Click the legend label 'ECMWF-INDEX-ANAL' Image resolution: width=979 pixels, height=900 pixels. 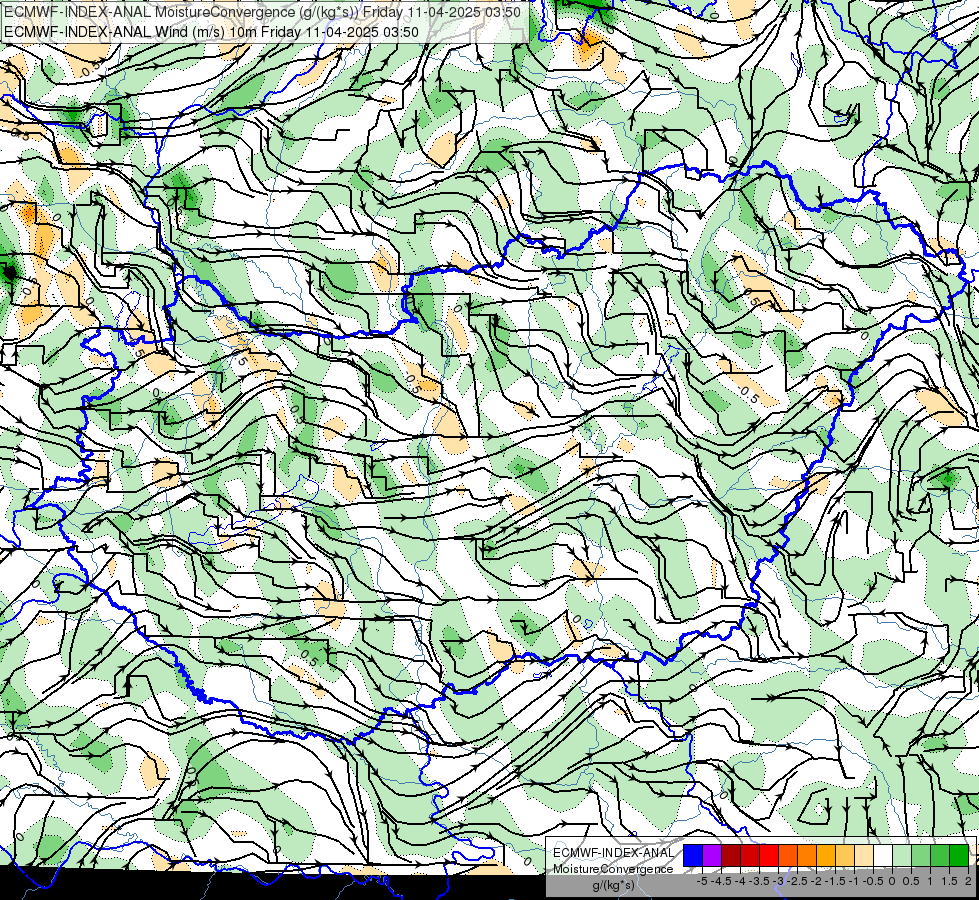pyautogui.click(x=613, y=853)
